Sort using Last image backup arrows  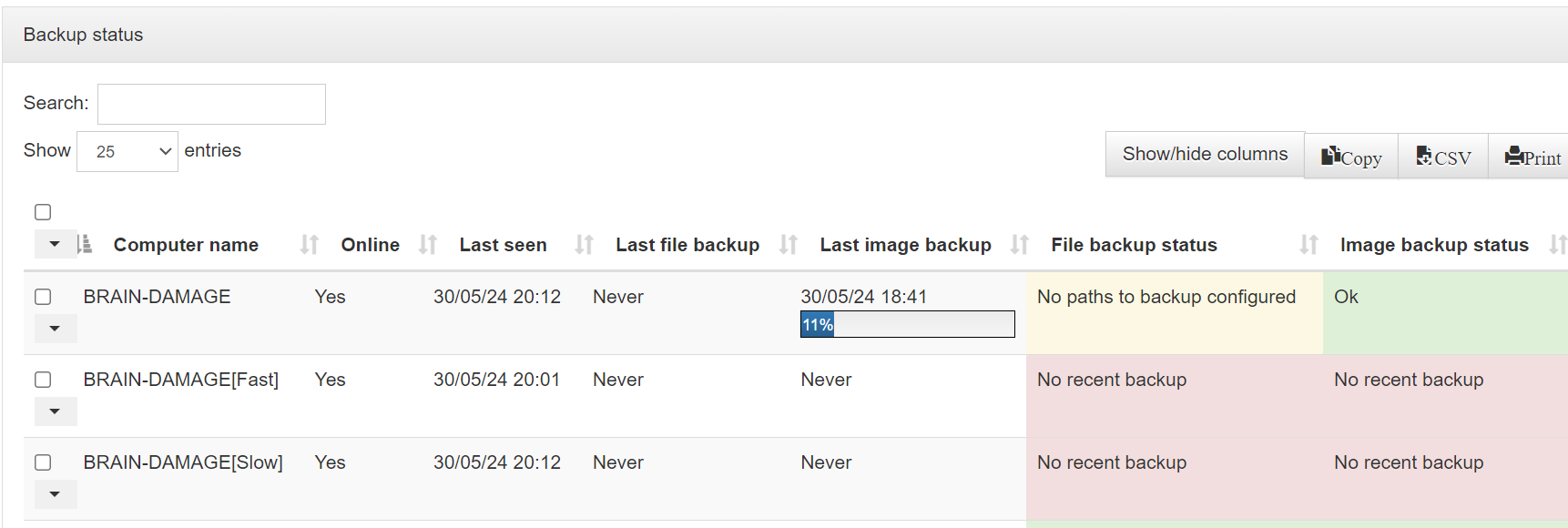pyautogui.click(x=1020, y=245)
